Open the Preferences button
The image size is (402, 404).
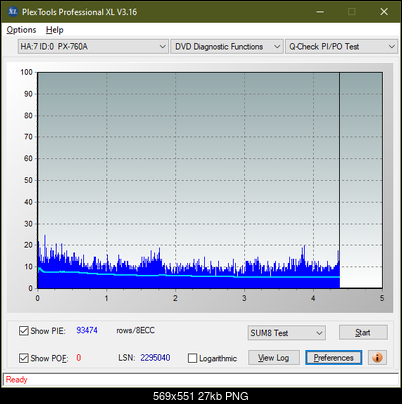coord(334,358)
